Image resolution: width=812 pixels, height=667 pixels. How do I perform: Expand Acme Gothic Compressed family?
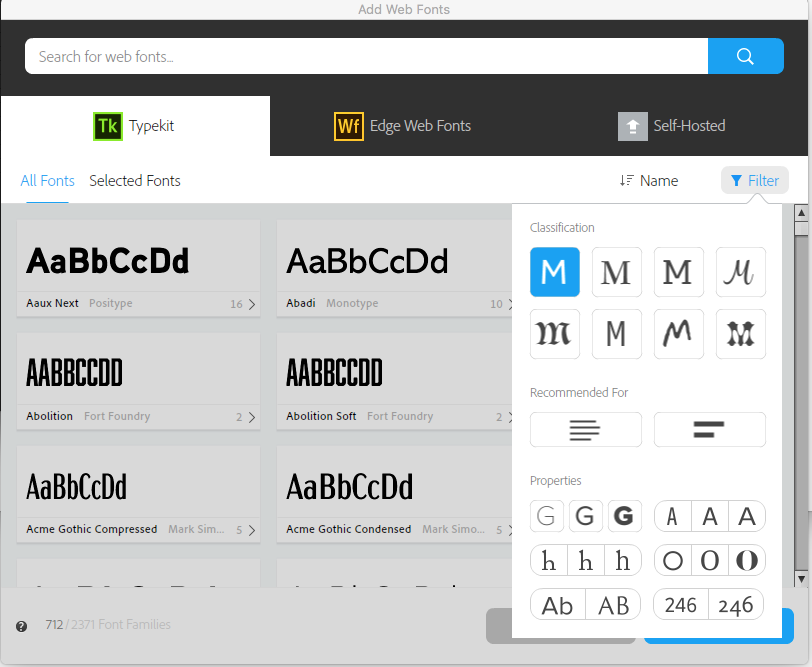click(252, 530)
